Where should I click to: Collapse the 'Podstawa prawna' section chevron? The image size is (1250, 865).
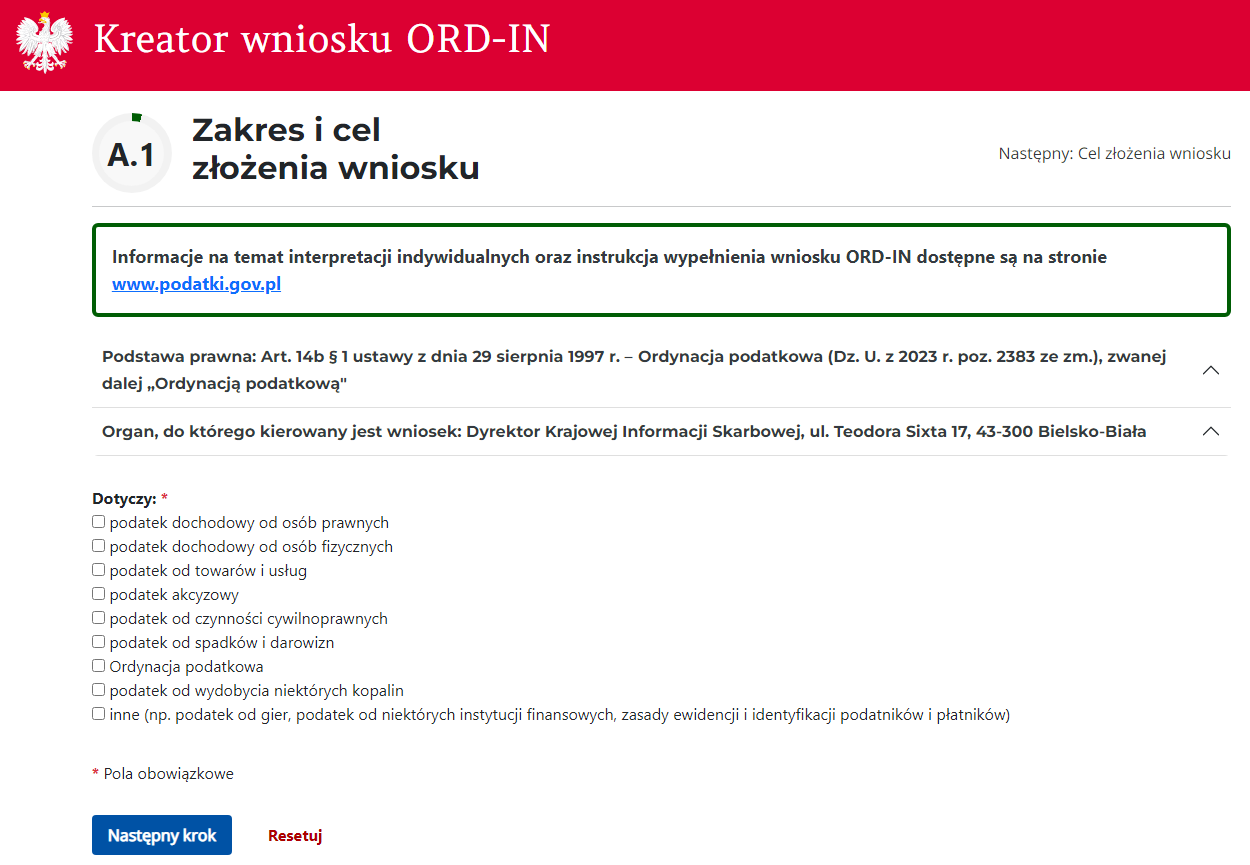click(1210, 370)
